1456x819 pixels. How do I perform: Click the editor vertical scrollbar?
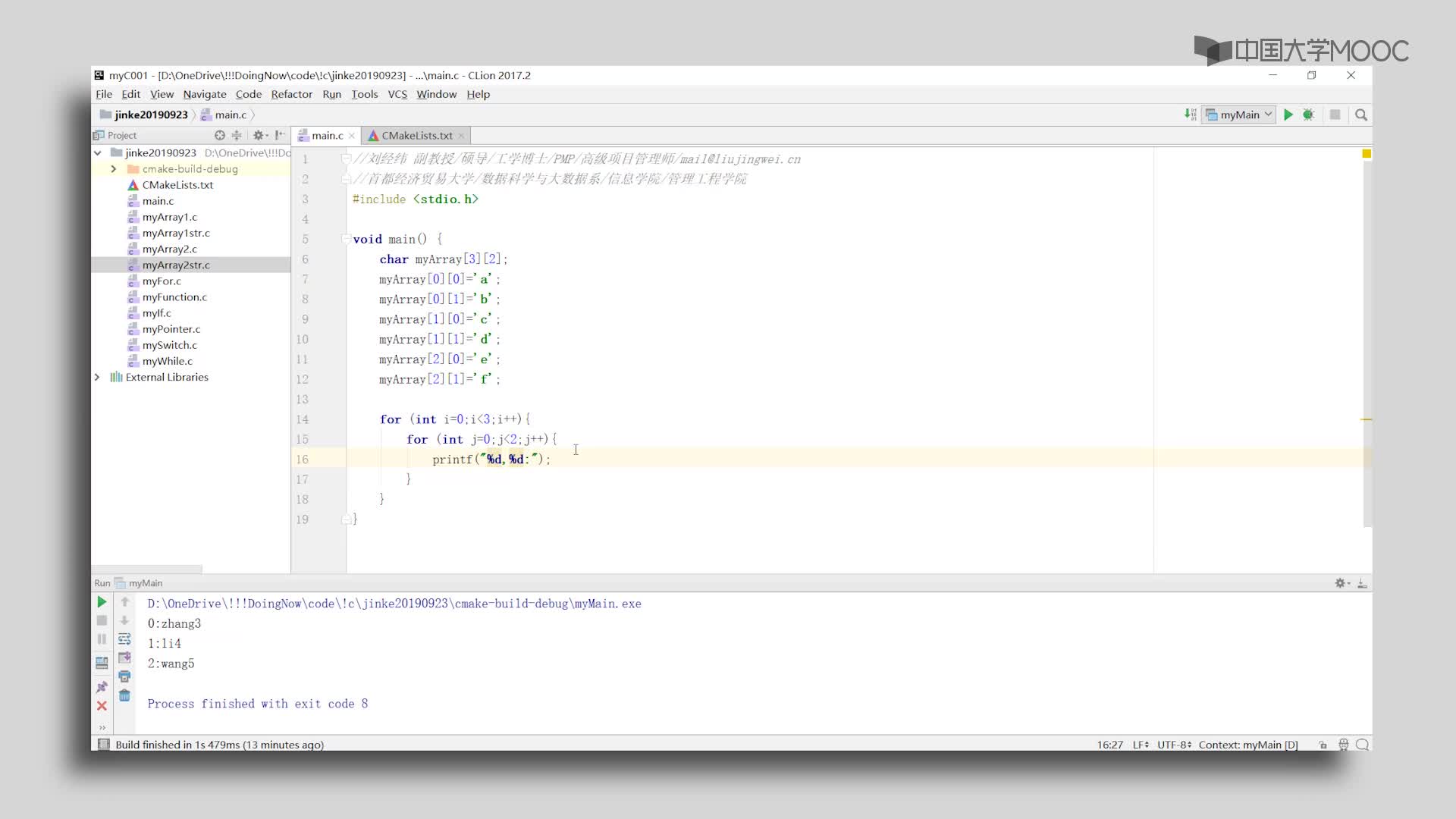point(1367,337)
